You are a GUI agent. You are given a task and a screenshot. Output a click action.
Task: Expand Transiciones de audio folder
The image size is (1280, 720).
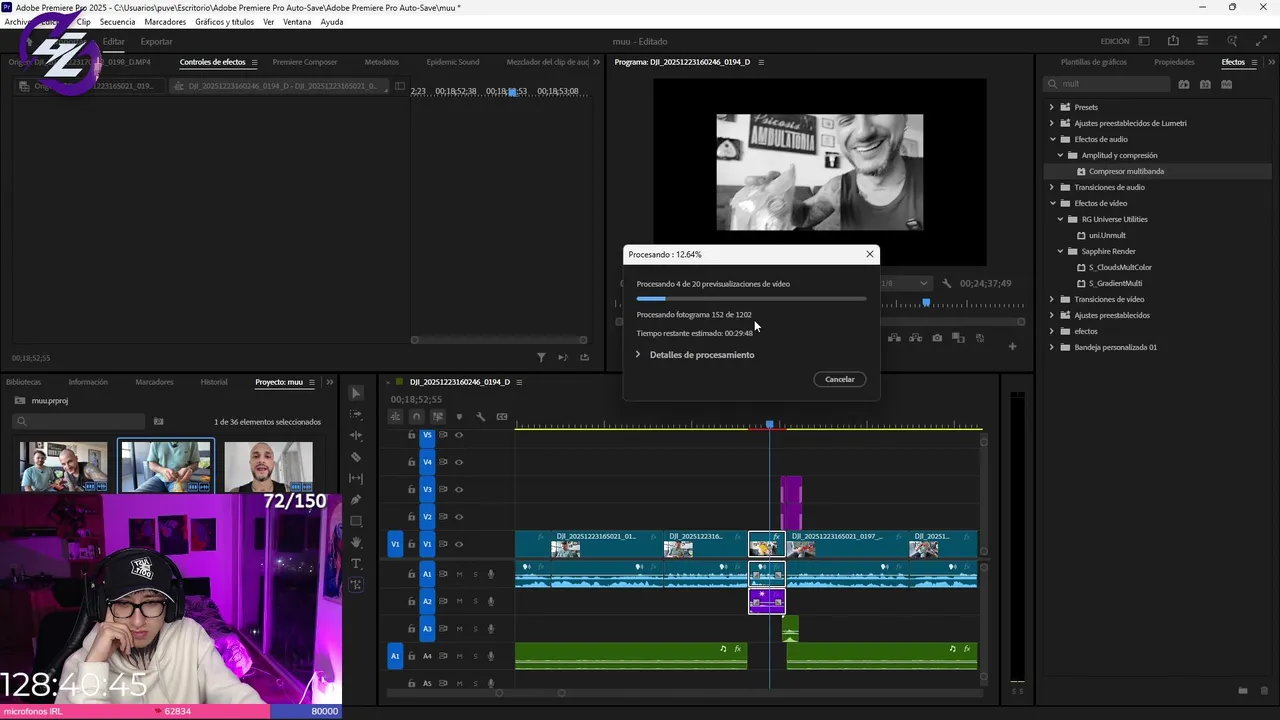[x=1051, y=187]
